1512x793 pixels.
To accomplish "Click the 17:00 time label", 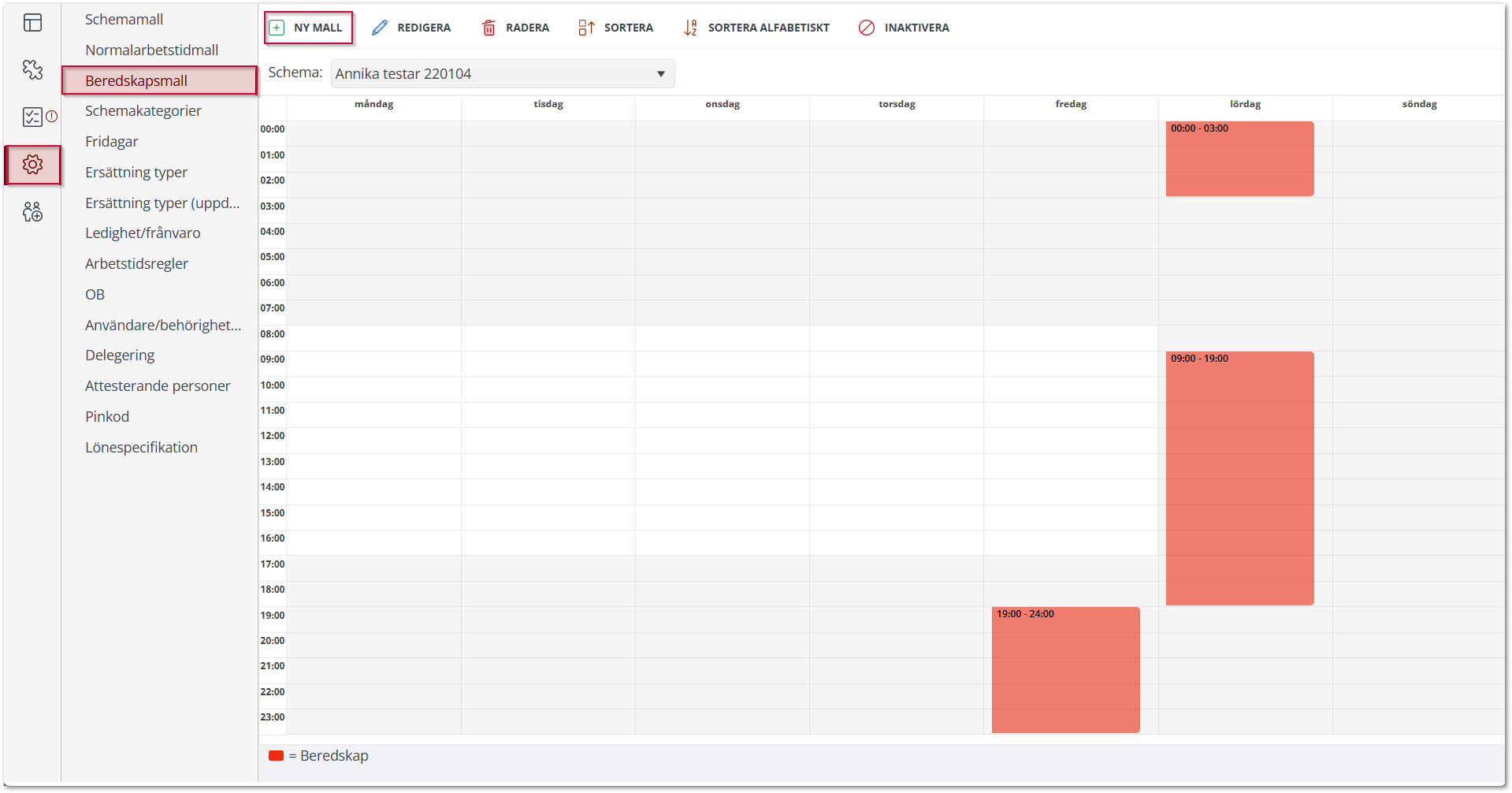I will click(x=273, y=564).
